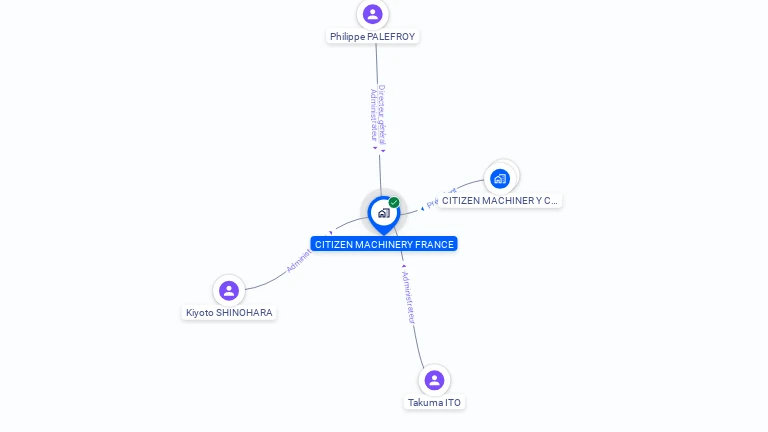Click the CITIZEN MACHINERY C... company building icon

coord(500,179)
